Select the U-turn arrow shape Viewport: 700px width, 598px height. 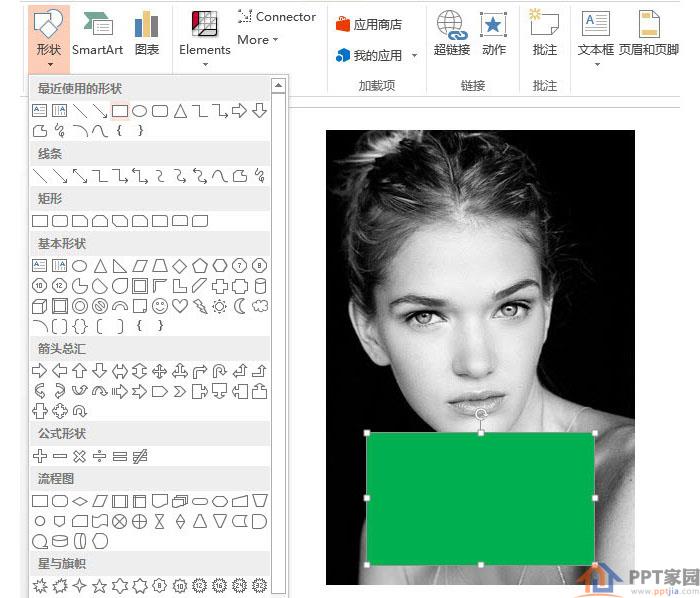pyautogui.click(x=220, y=371)
